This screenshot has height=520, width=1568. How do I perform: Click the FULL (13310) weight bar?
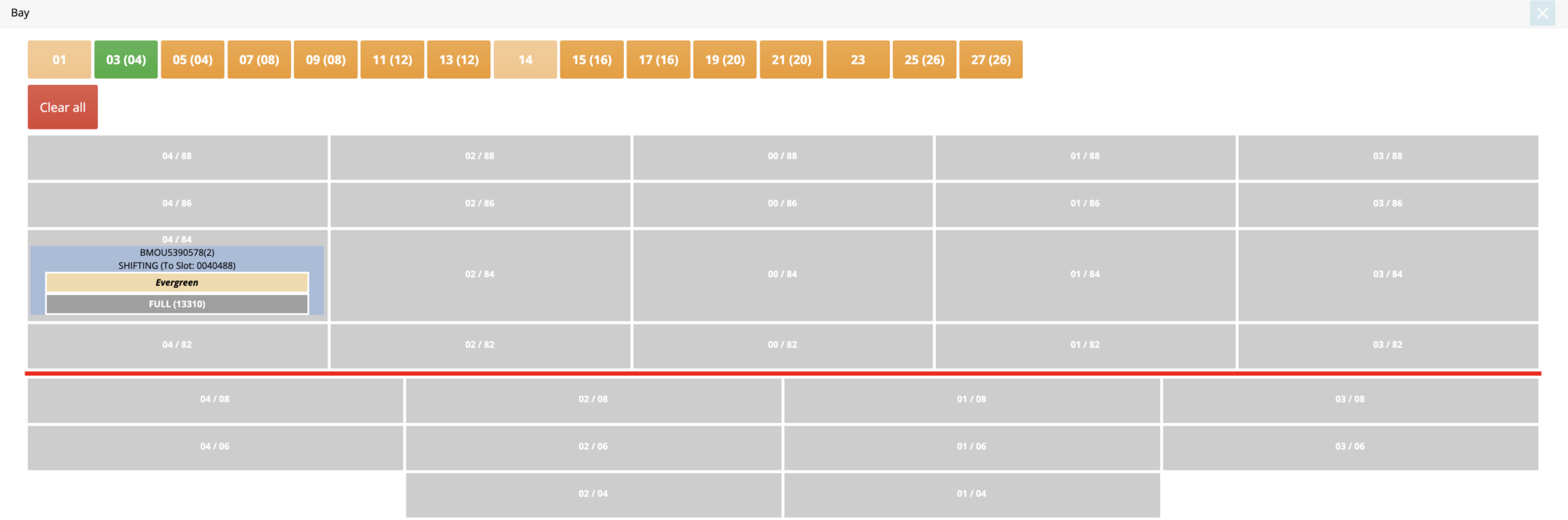(177, 304)
